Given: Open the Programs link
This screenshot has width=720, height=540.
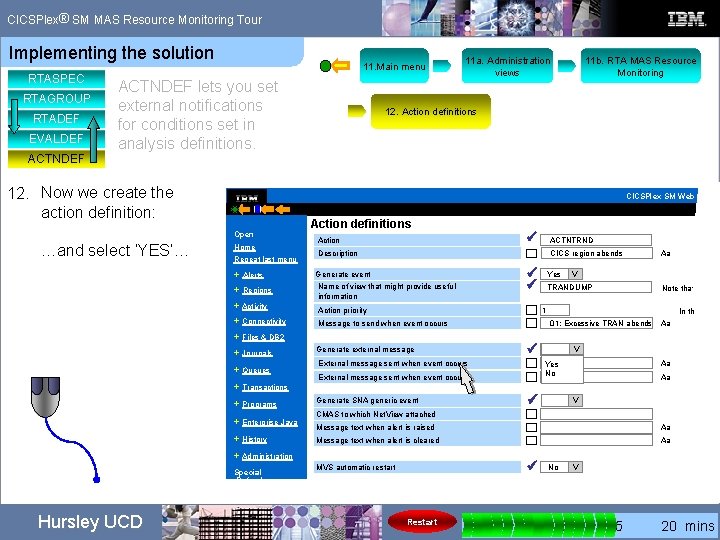Looking at the screenshot, I should pyautogui.click(x=259, y=404).
